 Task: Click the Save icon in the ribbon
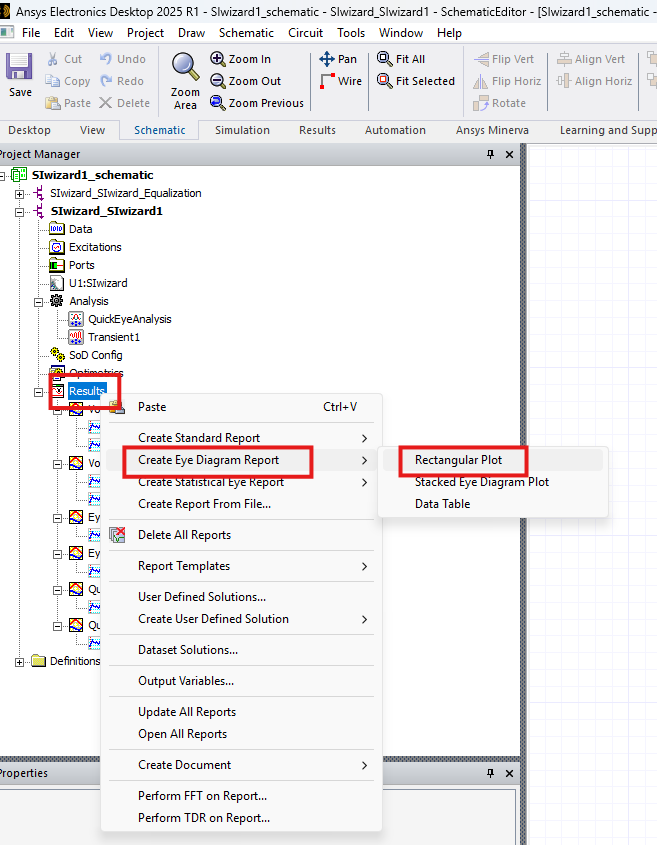(19, 67)
